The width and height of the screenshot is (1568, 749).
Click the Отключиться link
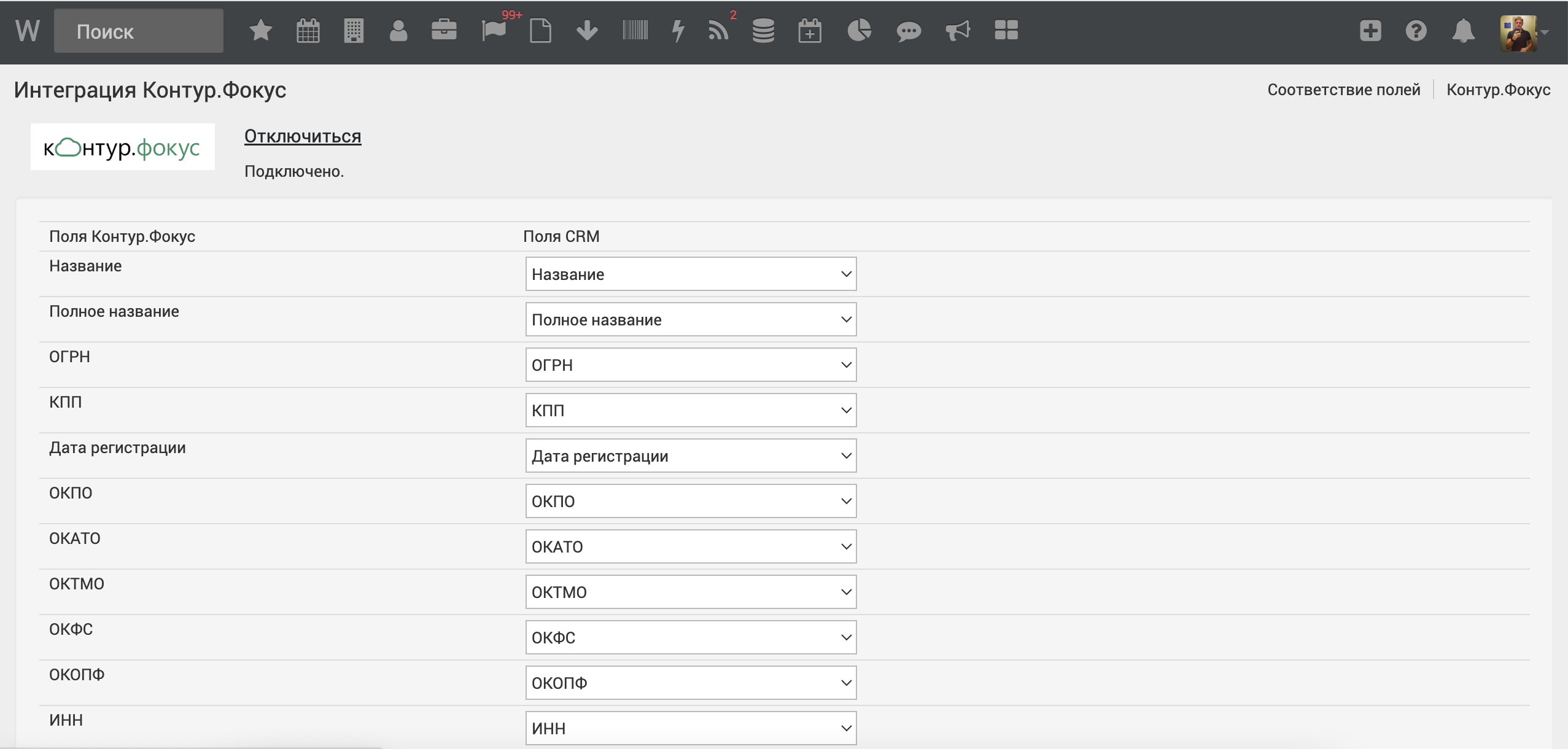[303, 136]
